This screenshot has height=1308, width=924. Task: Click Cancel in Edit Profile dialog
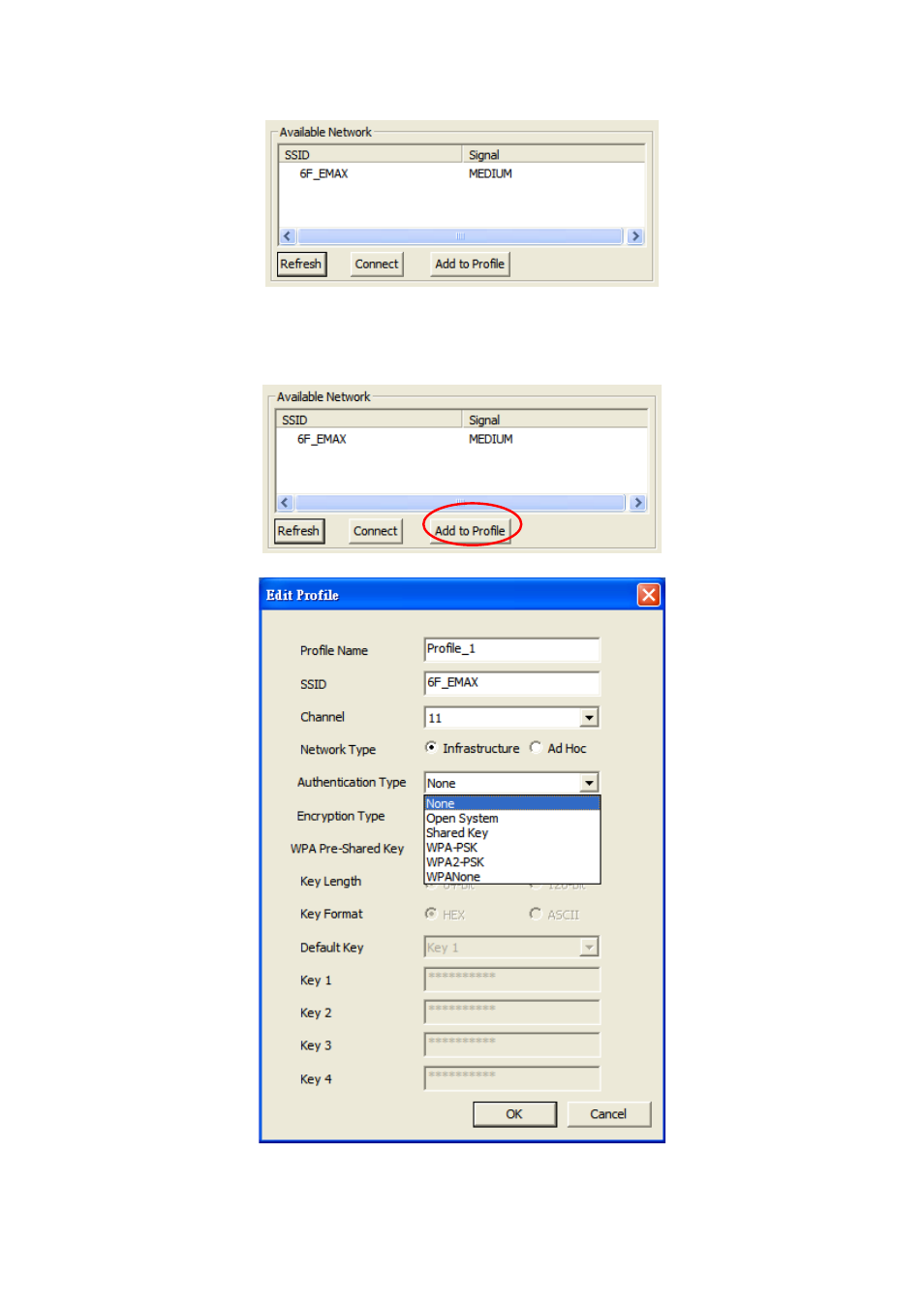coord(608,1114)
